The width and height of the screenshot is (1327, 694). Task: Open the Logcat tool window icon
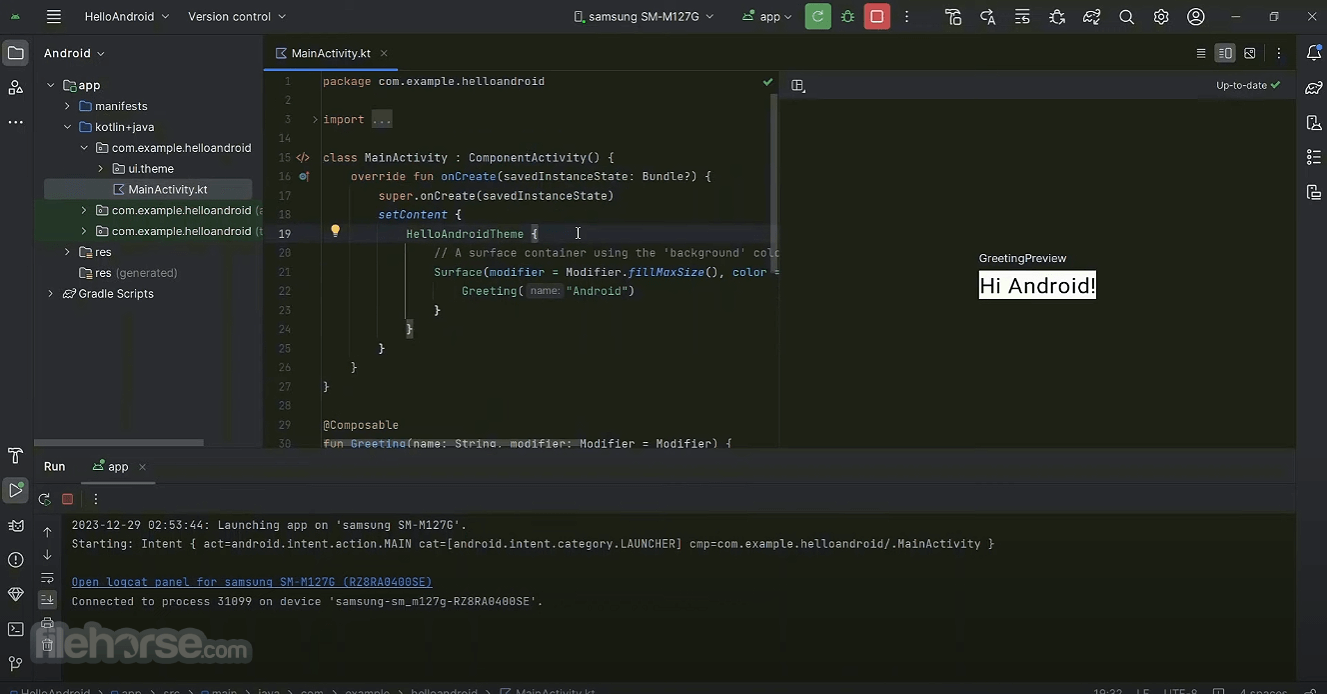pyautogui.click(x=16, y=525)
